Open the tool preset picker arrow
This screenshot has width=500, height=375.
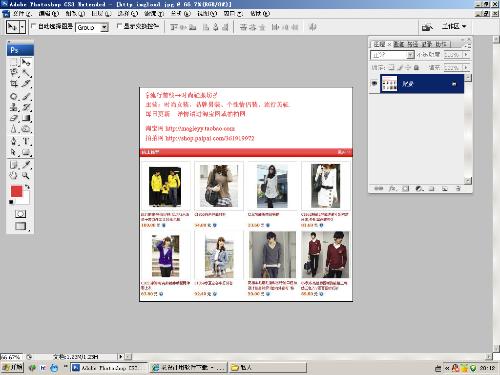[x=22, y=27]
